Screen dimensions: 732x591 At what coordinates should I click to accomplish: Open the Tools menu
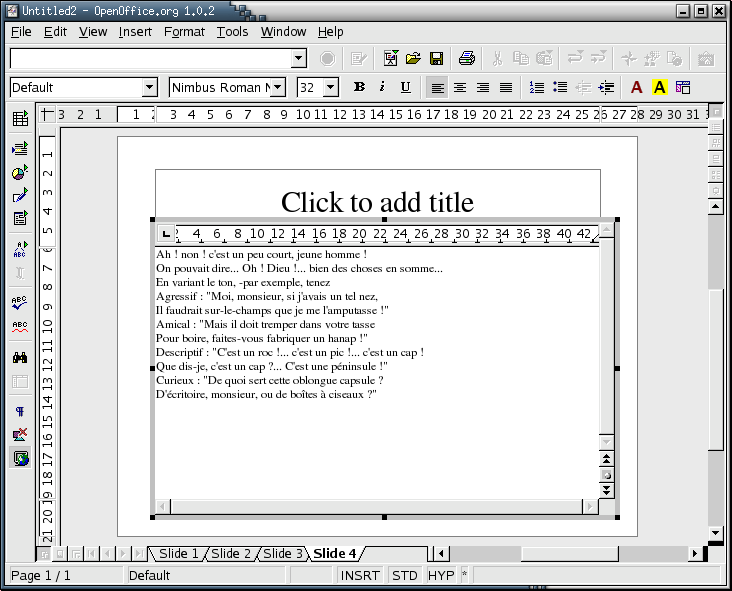pos(232,32)
